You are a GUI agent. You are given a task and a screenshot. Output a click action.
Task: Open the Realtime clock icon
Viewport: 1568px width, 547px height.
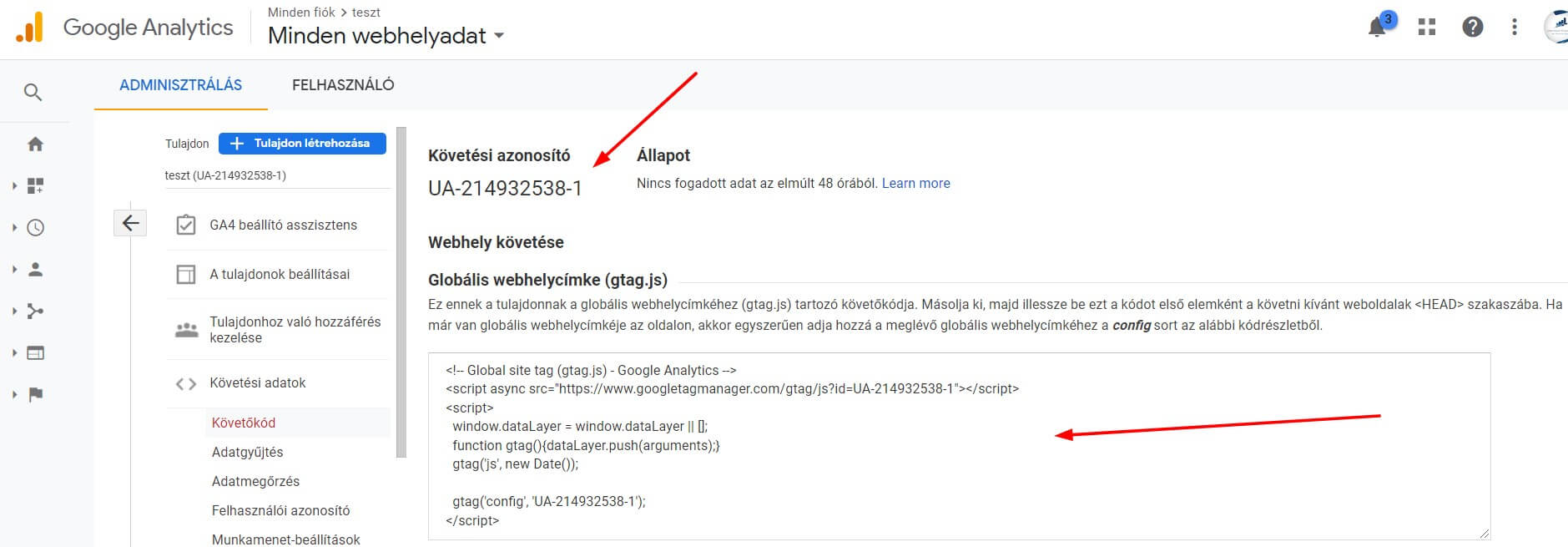coord(35,227)
